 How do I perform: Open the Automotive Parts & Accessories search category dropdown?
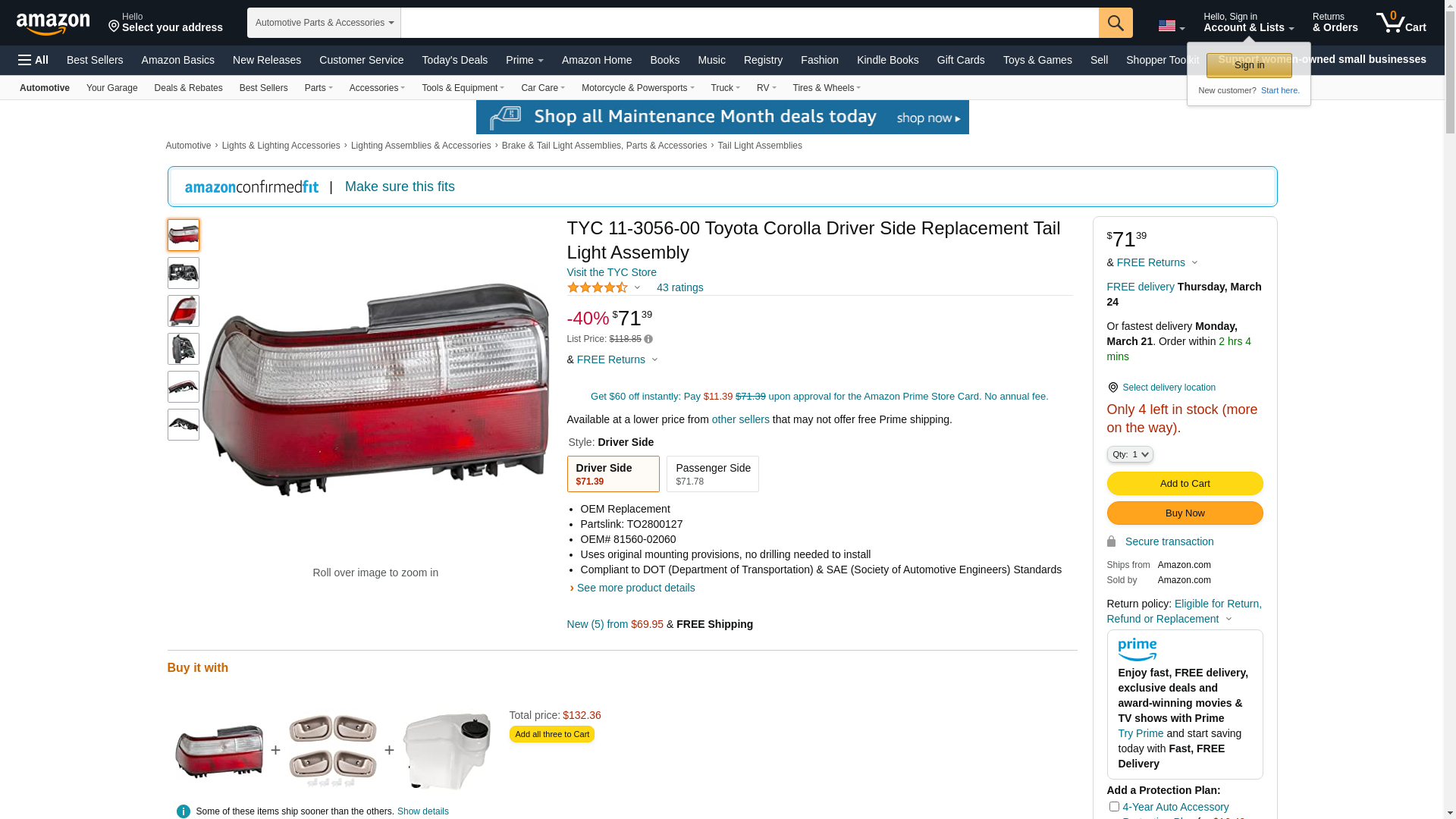tap(324, 23)
